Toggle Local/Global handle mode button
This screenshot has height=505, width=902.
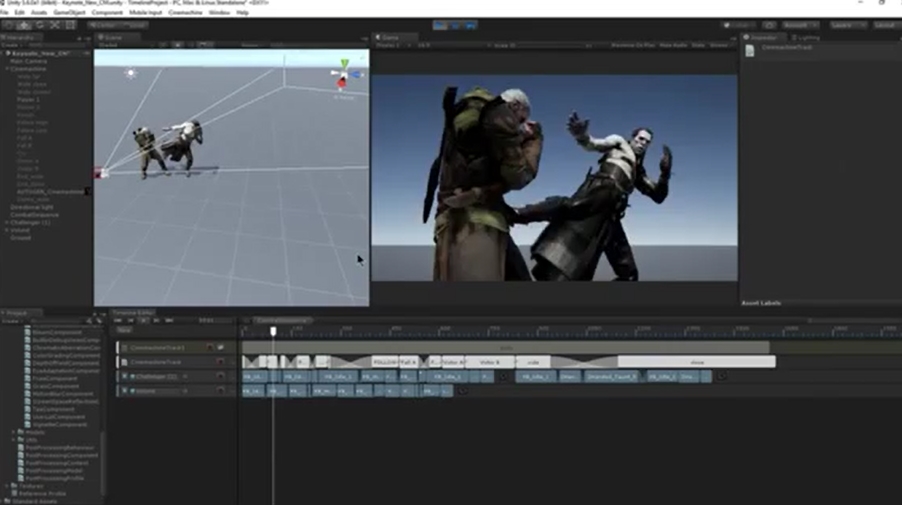[x=133, y=25]
